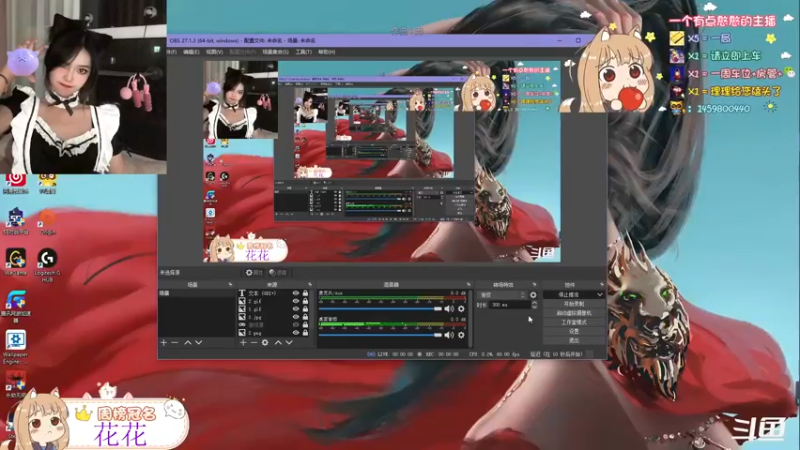Lock the 1.jpg source
Viewport: 800px width, 450px height.
305,317
